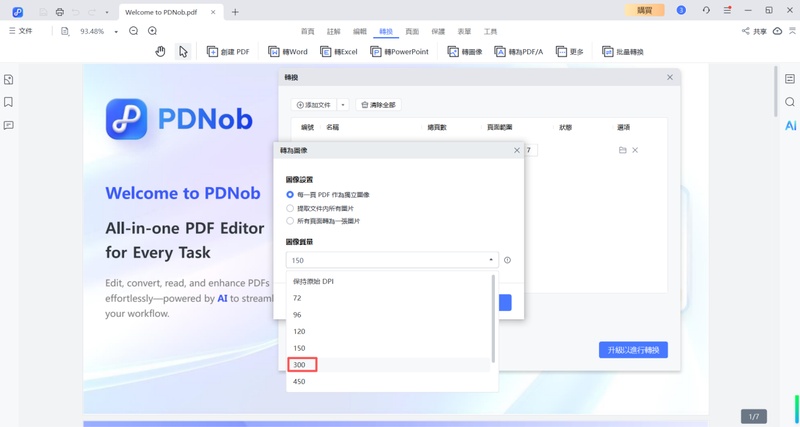Screen dimensions: 800x427
Task: Open output folder icon in file row
Action: pyautogui.click(x=622, y=150)
